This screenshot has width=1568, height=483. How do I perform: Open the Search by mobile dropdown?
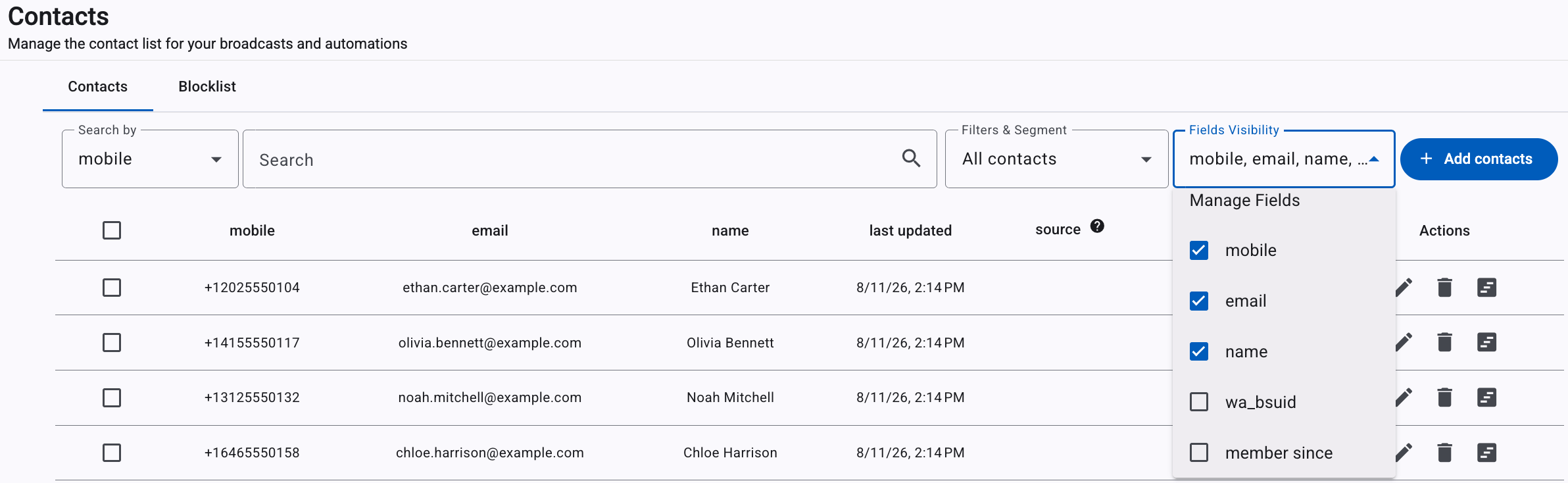[150, 159]
